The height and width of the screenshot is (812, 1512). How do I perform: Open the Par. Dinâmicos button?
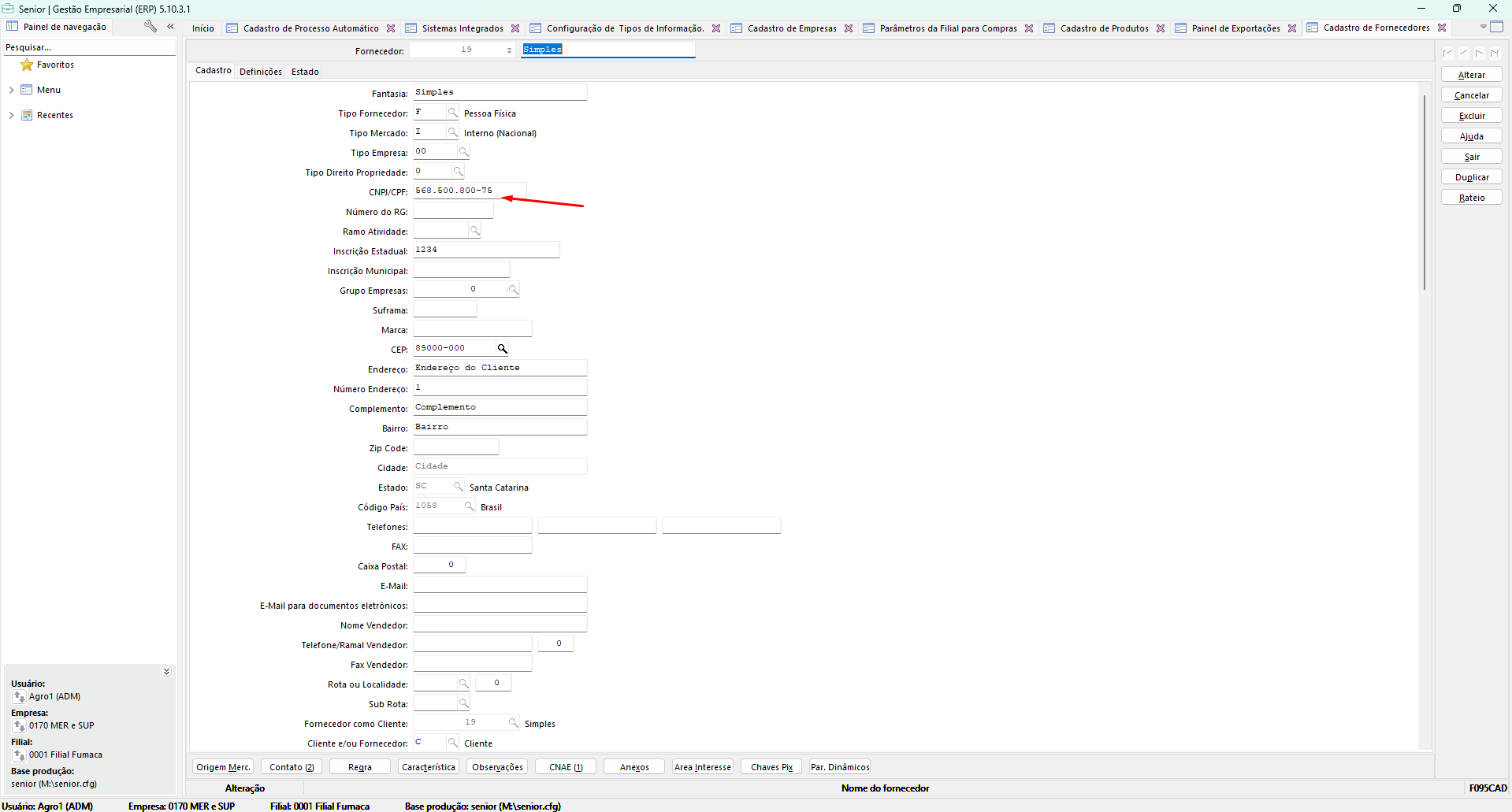pyautogui.click(x=840, y=767)
